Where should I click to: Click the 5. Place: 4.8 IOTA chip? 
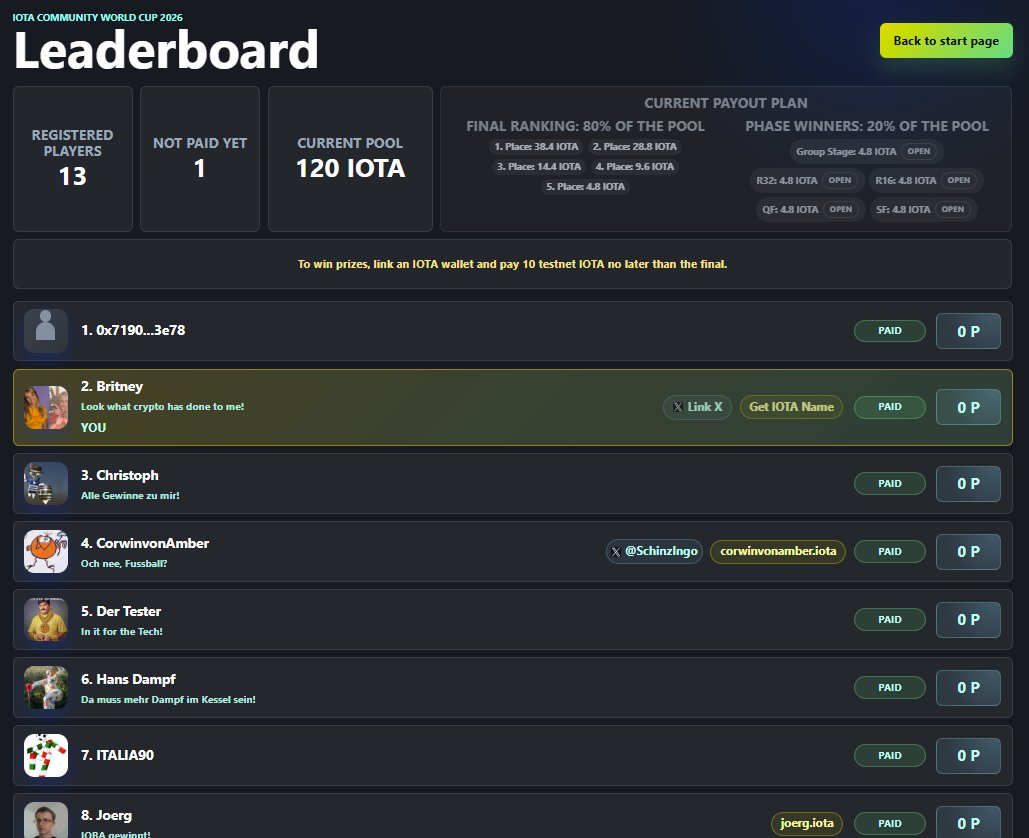point(585,187)
